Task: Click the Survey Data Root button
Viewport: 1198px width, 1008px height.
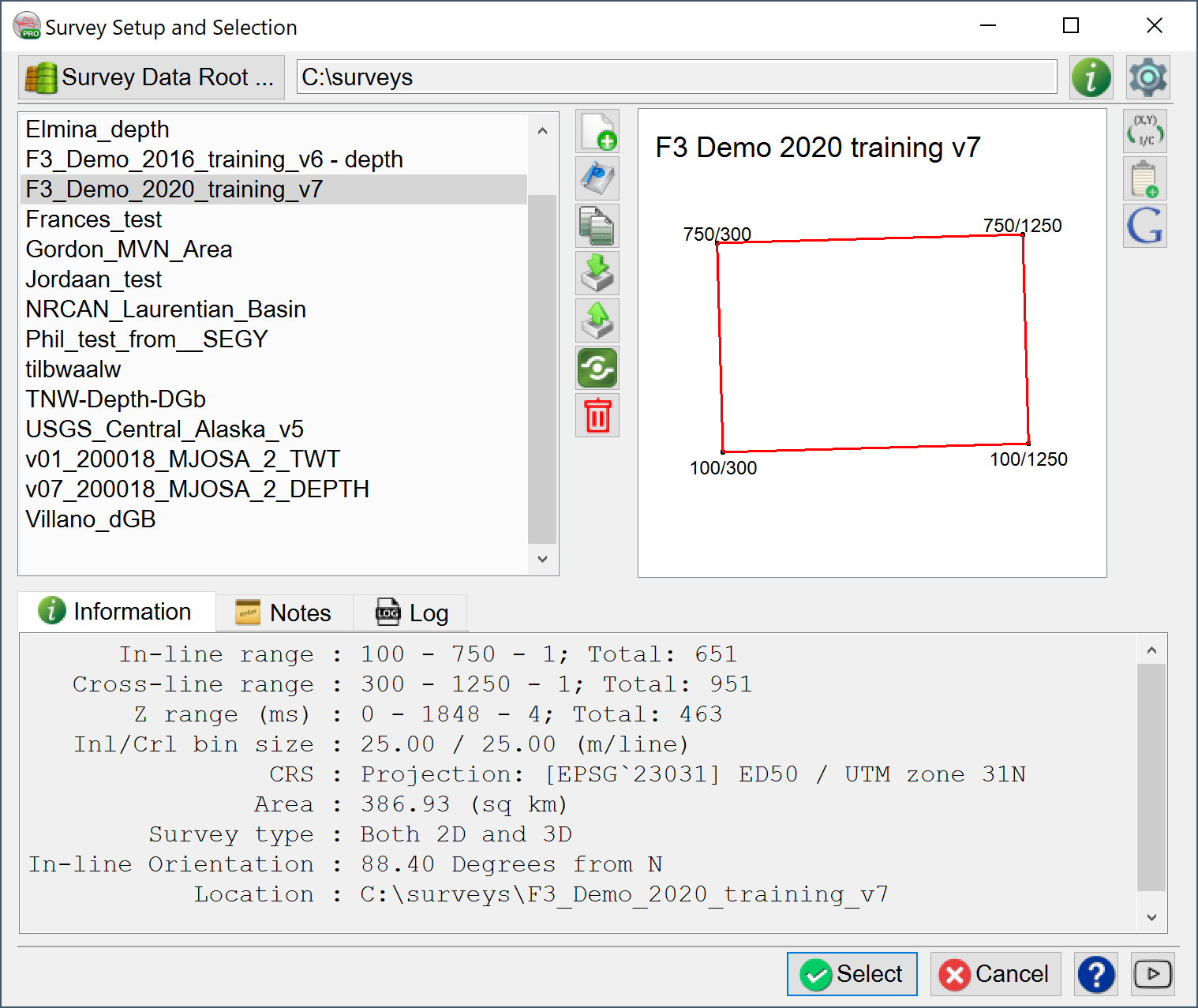Action: (151, 77)
